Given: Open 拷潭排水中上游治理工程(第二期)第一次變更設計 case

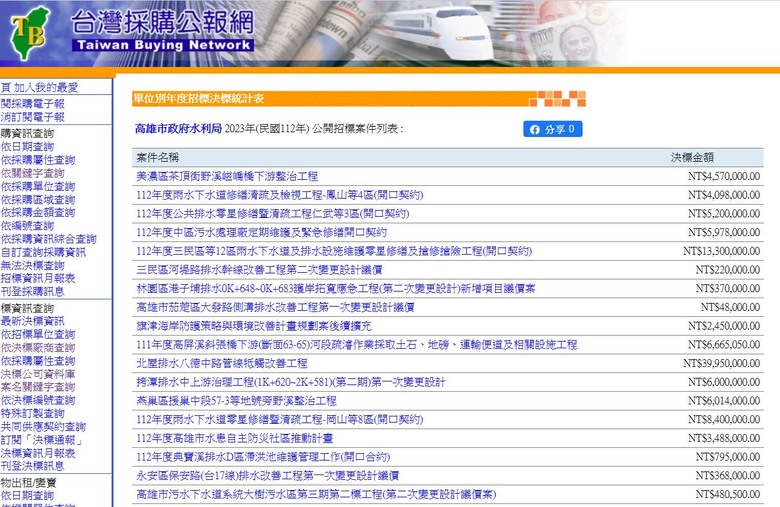Looking at the screenshot, I should (x=291, y=382).
